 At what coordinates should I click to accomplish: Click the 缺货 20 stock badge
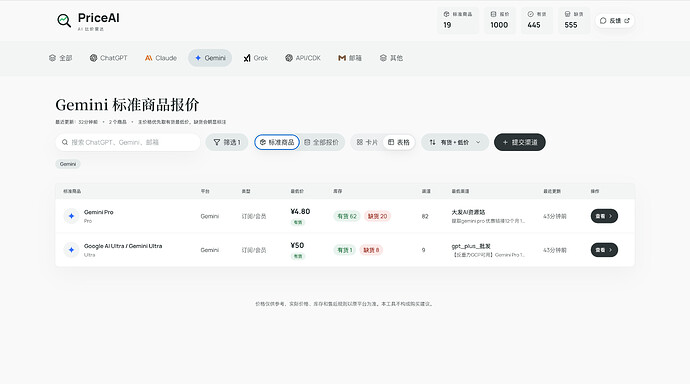[378, 216]
